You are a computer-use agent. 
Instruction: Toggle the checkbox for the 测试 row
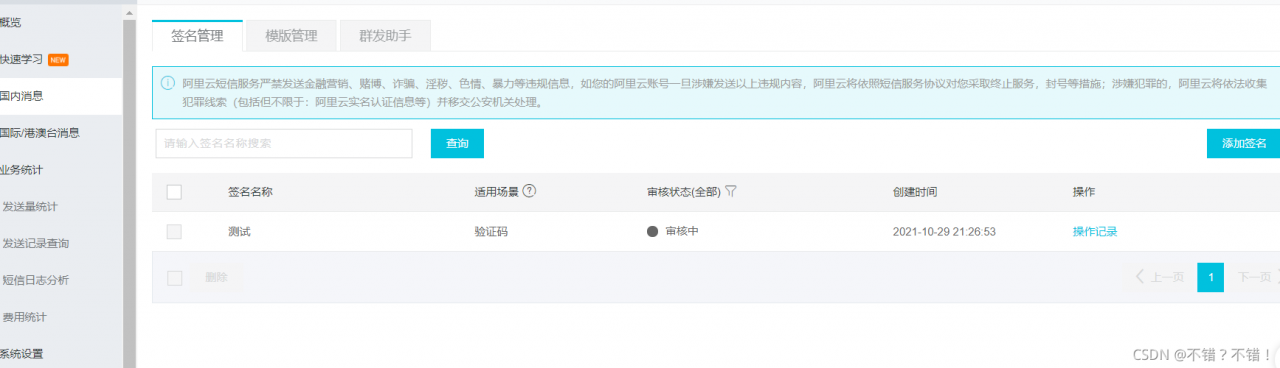click(x=174, y=231)
